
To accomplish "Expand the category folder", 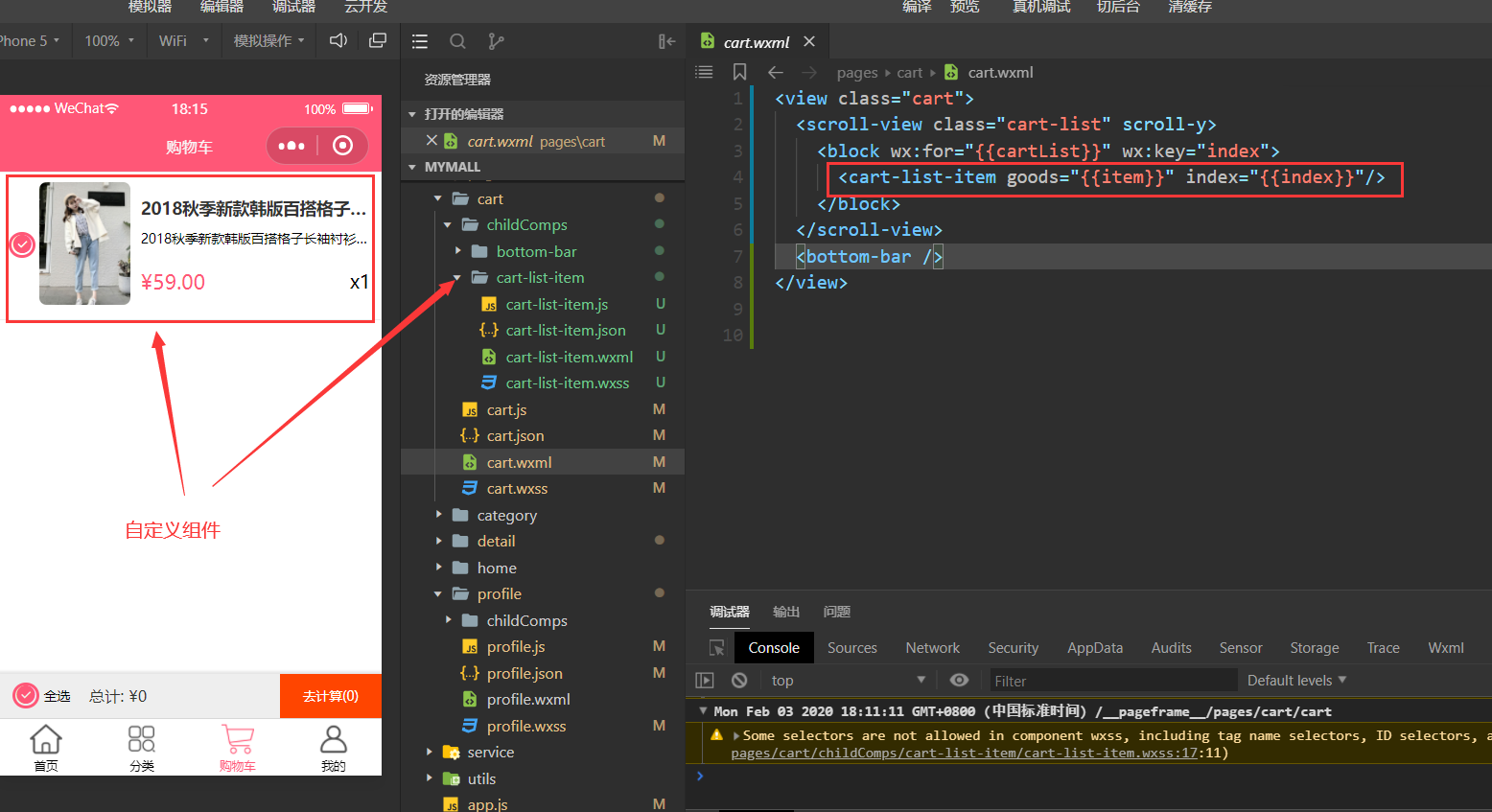I will click(438, 515).
